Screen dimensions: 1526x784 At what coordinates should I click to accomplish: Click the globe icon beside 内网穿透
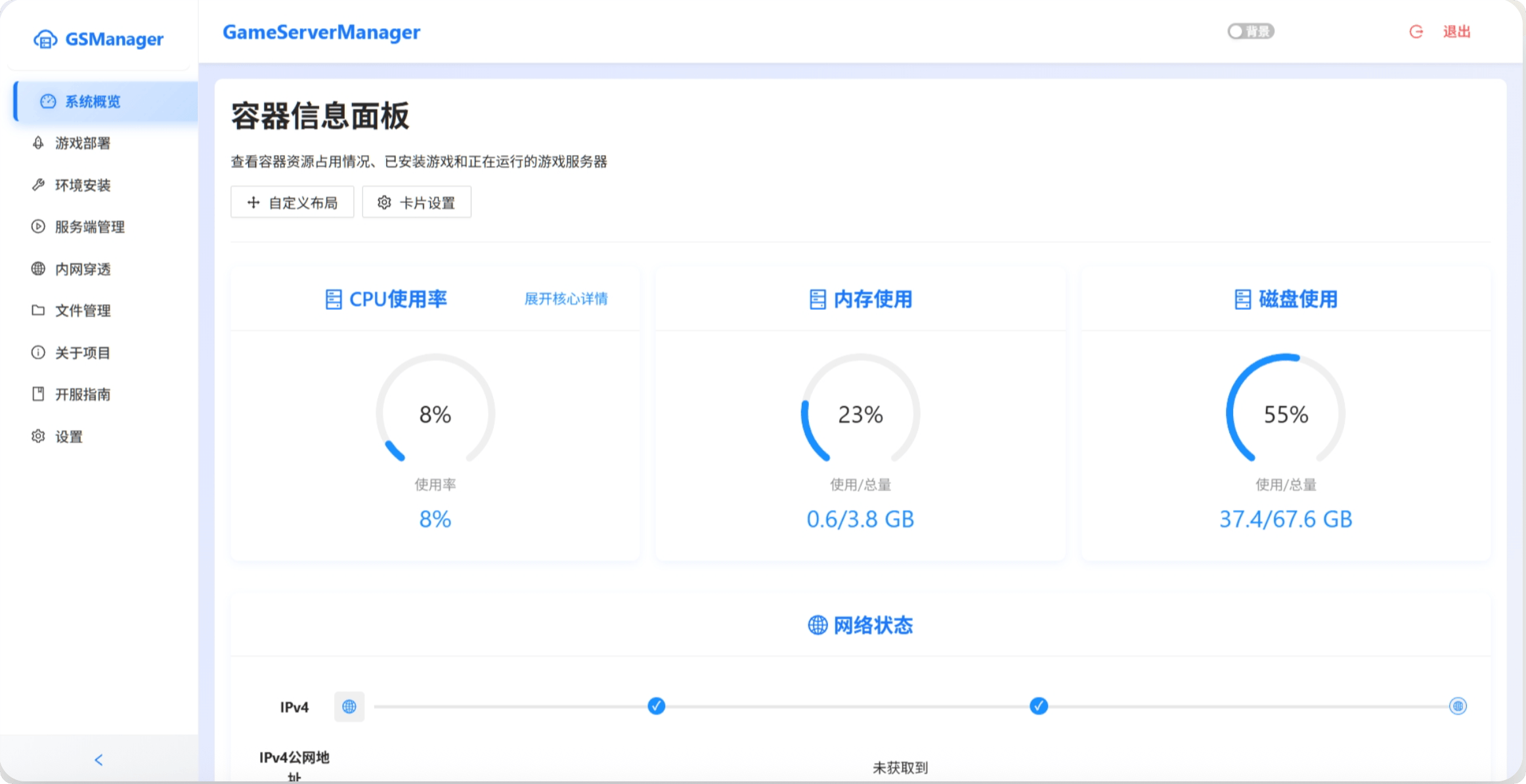coord(38,269)
